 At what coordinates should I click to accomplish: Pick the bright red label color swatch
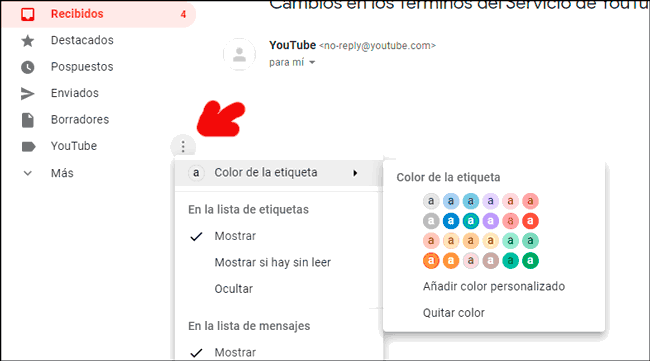coord(530,221)
